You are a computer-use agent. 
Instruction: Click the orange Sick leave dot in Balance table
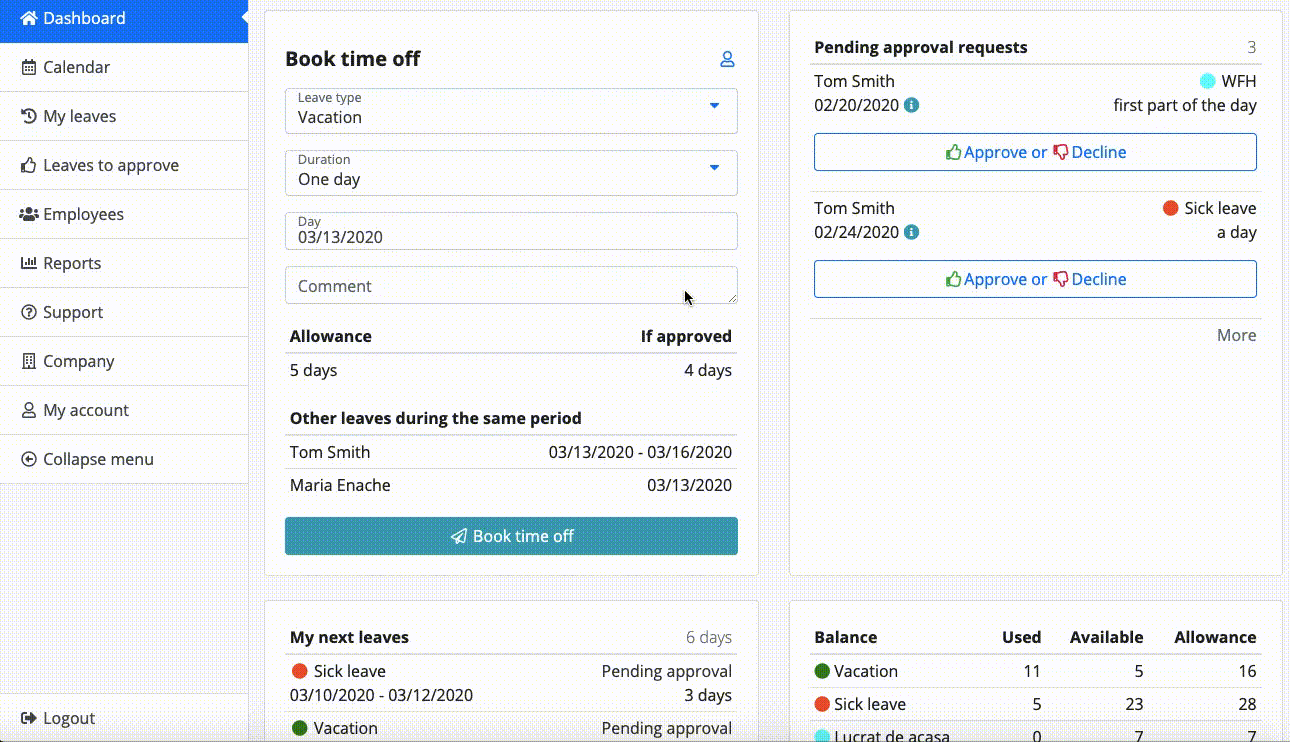pos(822,704)
